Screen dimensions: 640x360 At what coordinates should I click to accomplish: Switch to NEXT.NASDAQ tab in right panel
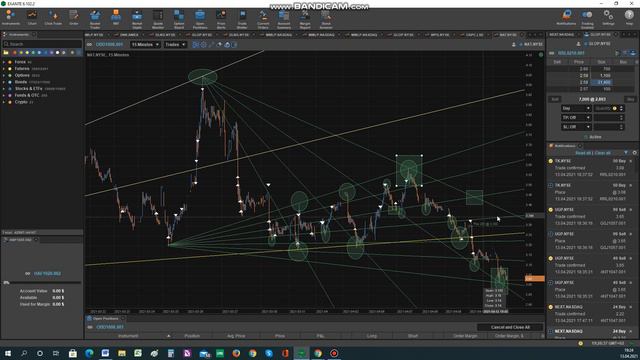(x=562, y=35)
